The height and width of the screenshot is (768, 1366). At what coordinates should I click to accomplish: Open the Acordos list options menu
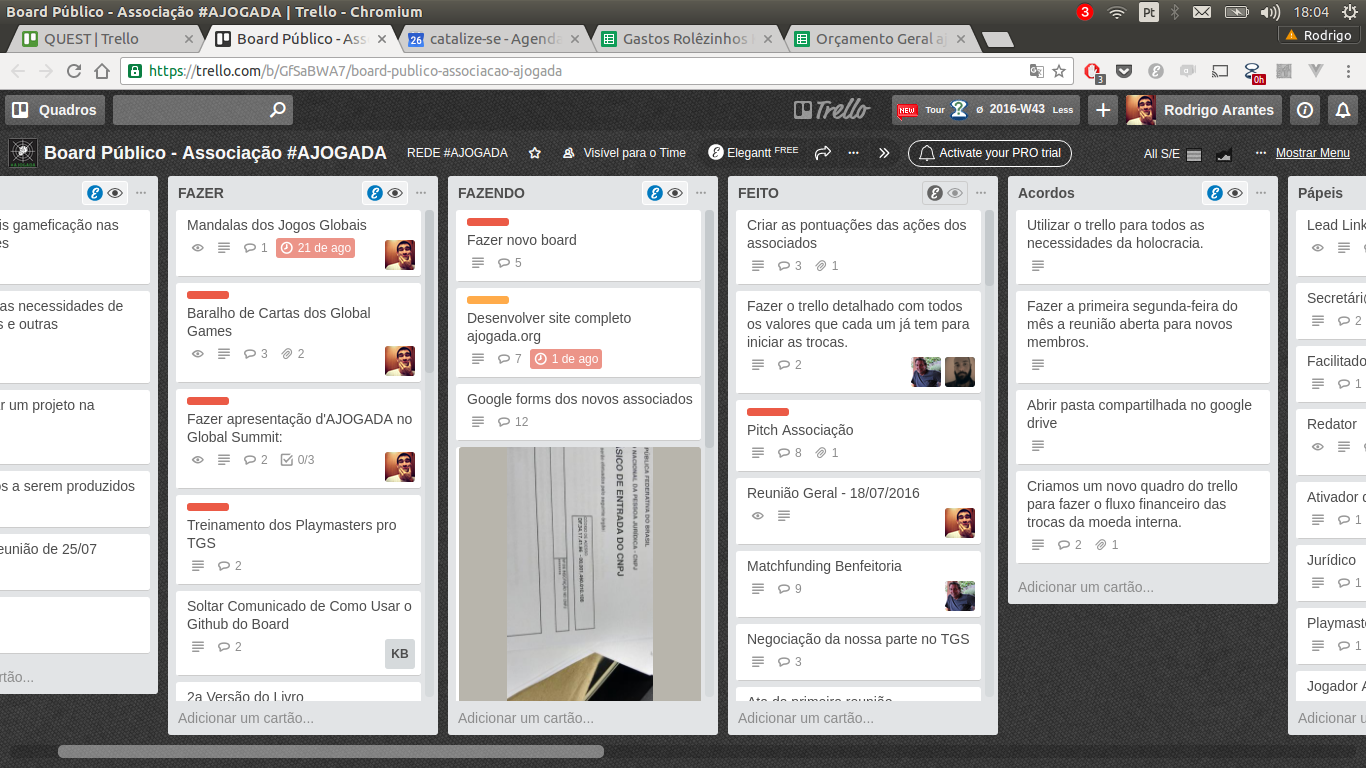(1261, 193)
